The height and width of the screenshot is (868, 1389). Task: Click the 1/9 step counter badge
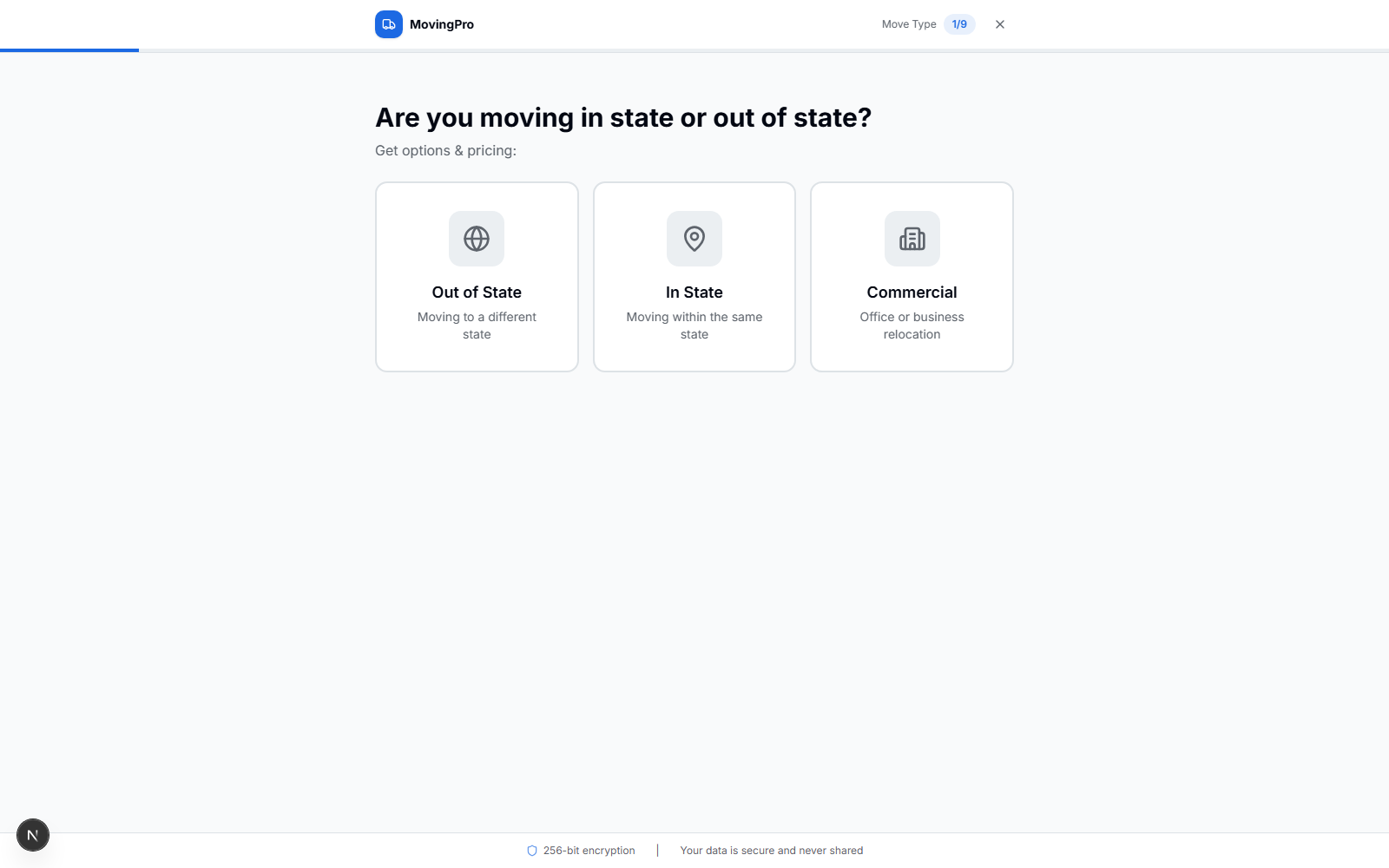pos(959,24)
